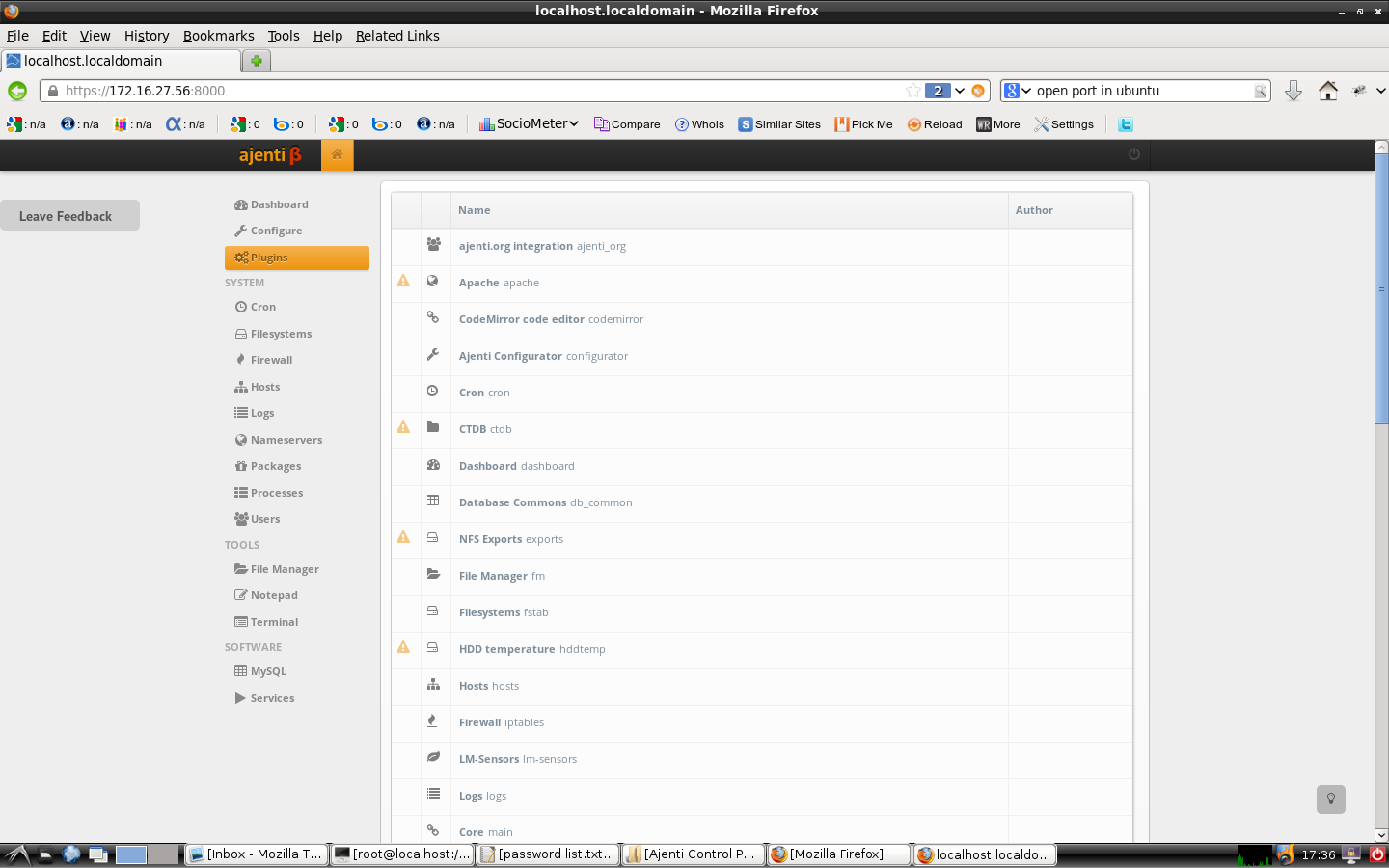The width and height of the screenshot is (1389, 868).
Task: Click the Ajenti home icon
Action: point(338,154)
